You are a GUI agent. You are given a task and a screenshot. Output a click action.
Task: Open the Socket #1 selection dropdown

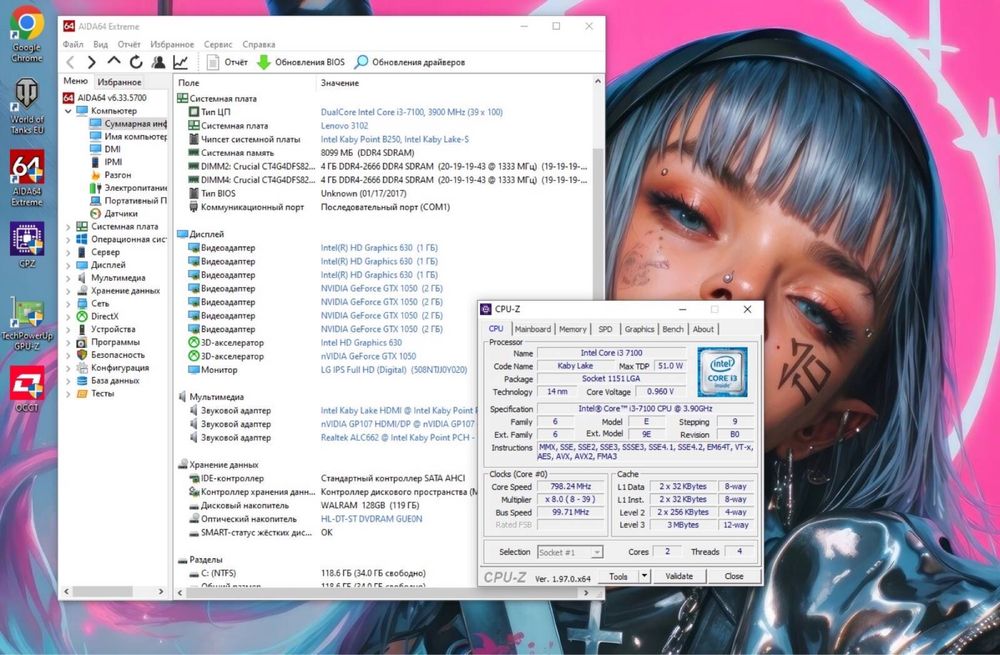point(570,552)
